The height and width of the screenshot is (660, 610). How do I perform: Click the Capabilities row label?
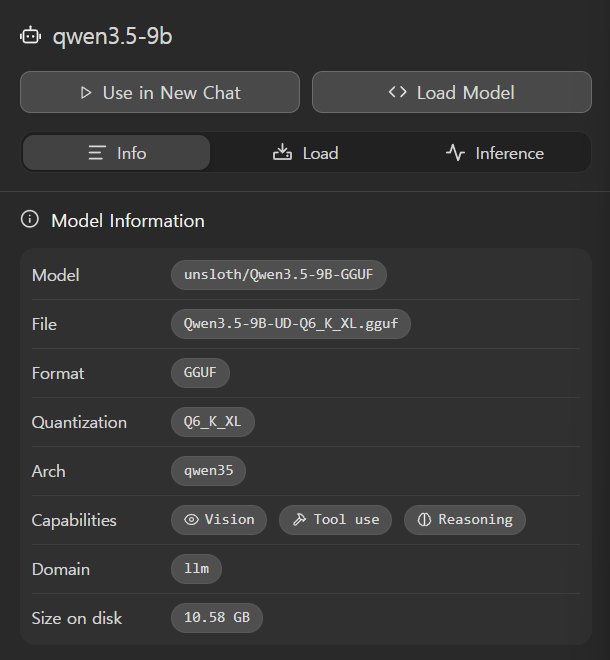(x=74, y=520)
